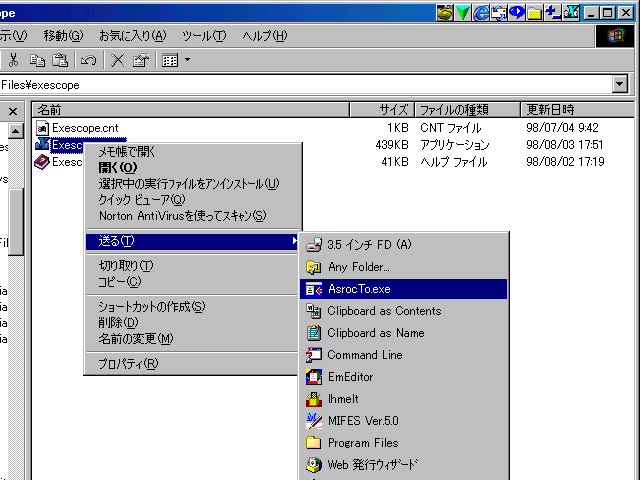Image resolution: width=640 pixels, height=480 pixels.
Task: Click ヘルプ ファイル type cell
Action: (453, 162)
